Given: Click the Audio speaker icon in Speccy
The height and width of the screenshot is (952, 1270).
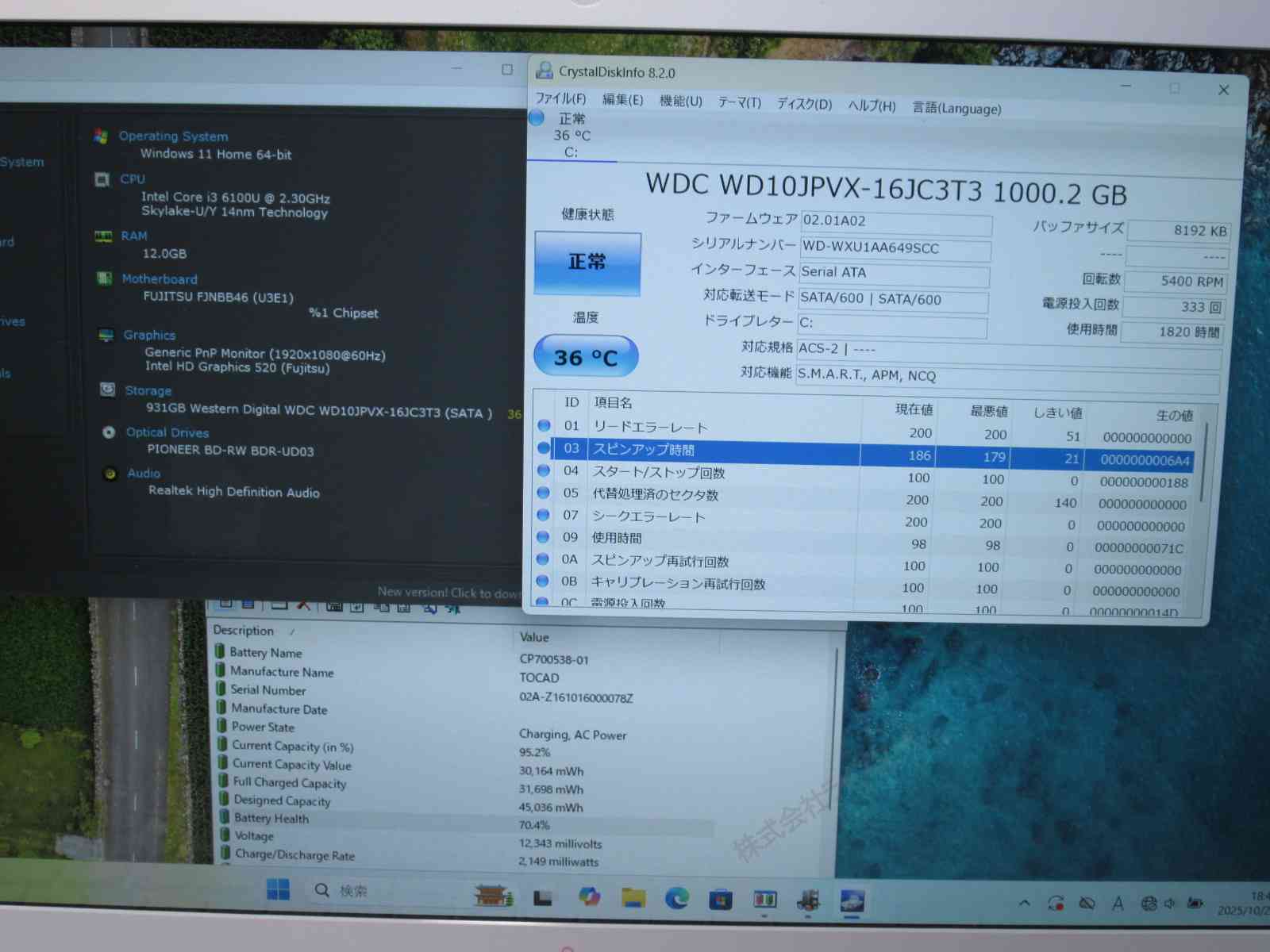Looking at the screenshot, I should [x=110, y=474].
